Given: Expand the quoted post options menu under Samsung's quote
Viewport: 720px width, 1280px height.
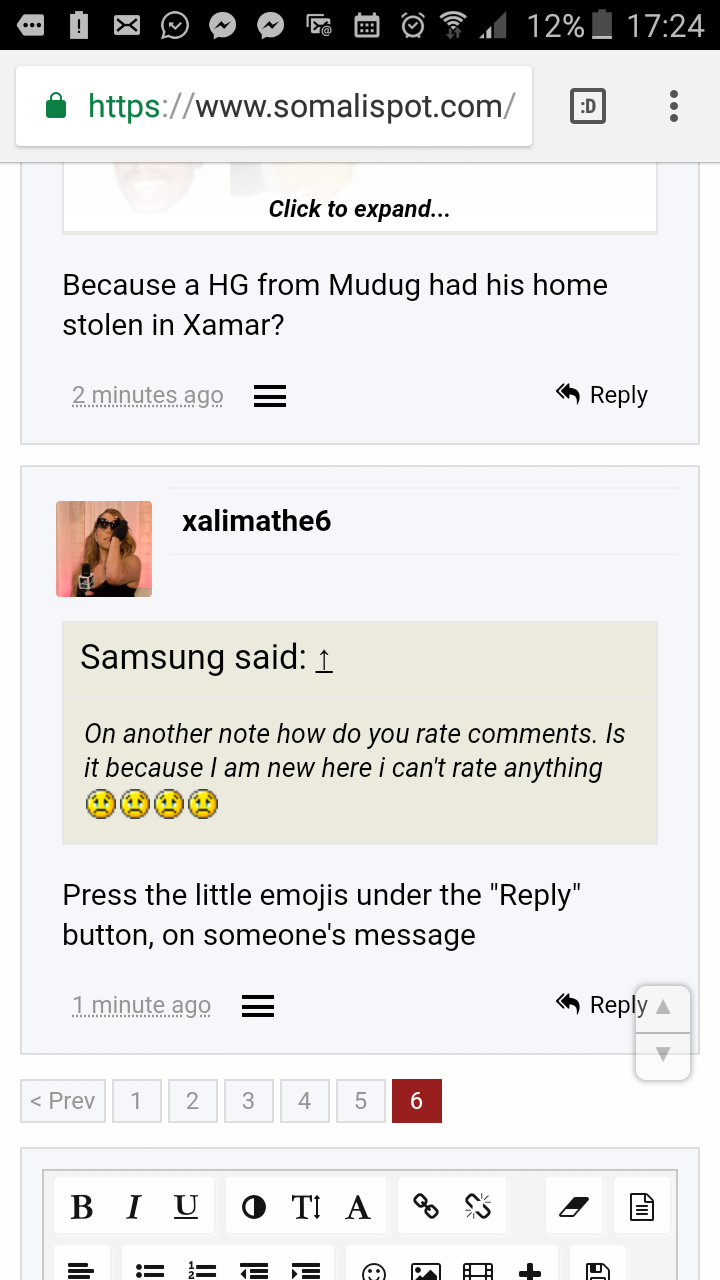Looking at the screenshot, I should [257, 1005].
